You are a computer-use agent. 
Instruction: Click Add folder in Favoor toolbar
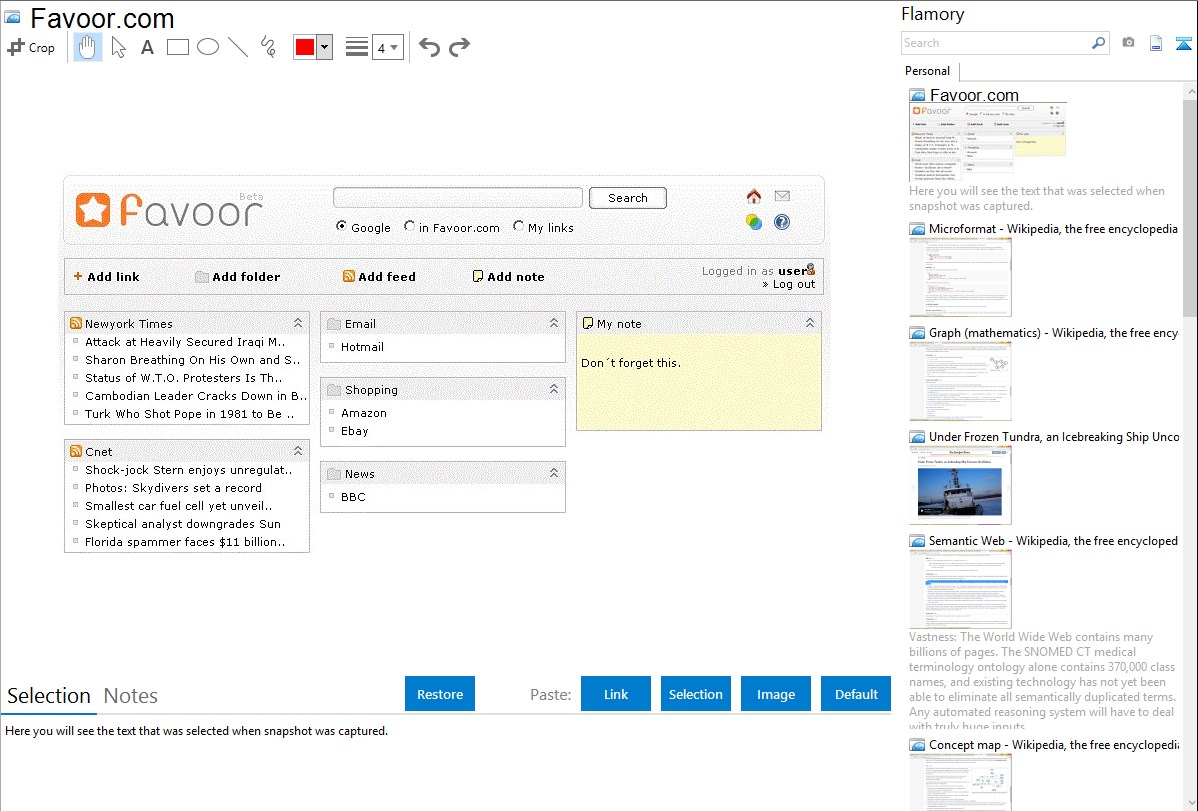[238, 277]
